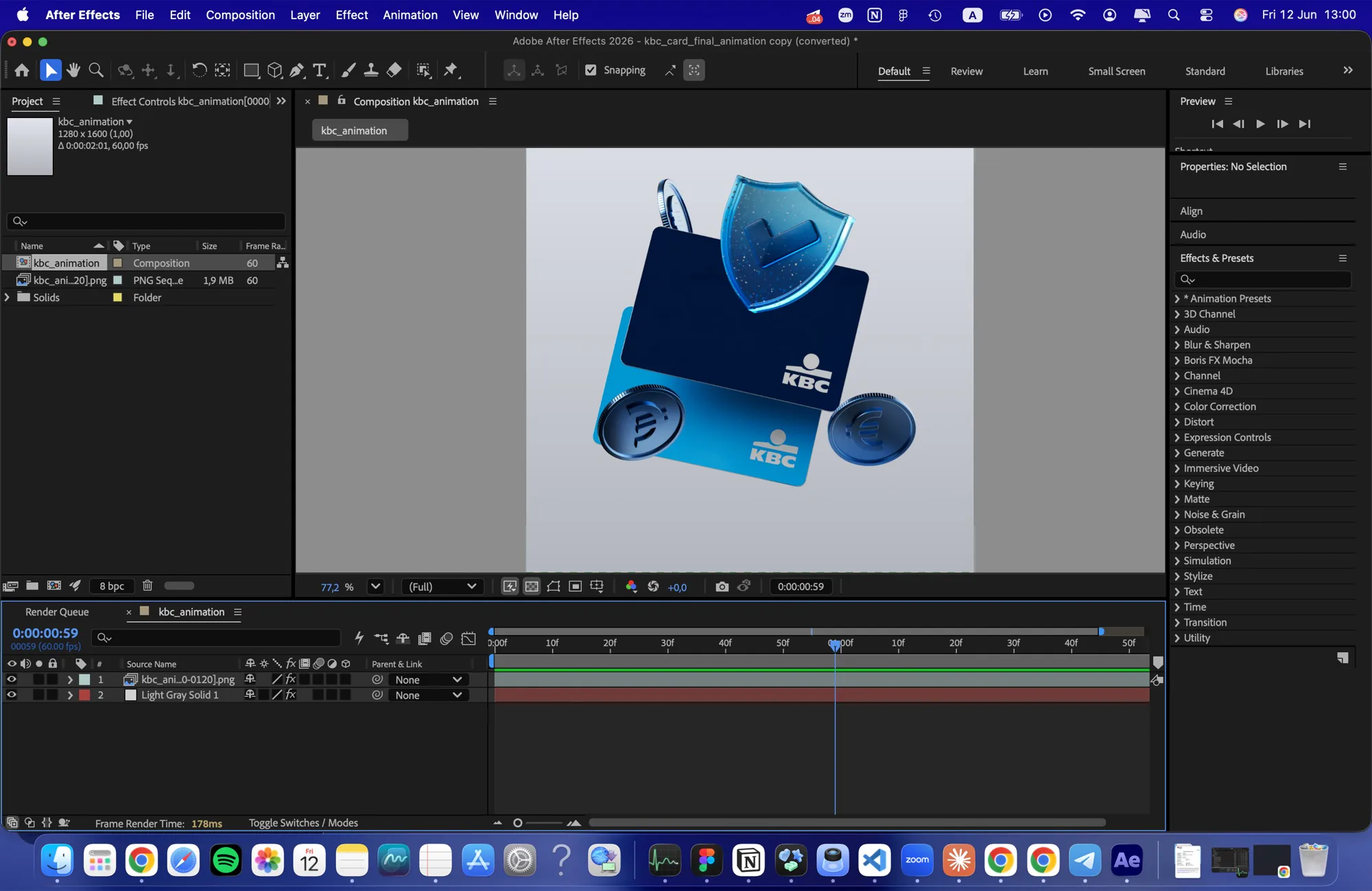Click the current time 0:00:00:59 in timeline
Screen dimensions: 1372x891
45,632
